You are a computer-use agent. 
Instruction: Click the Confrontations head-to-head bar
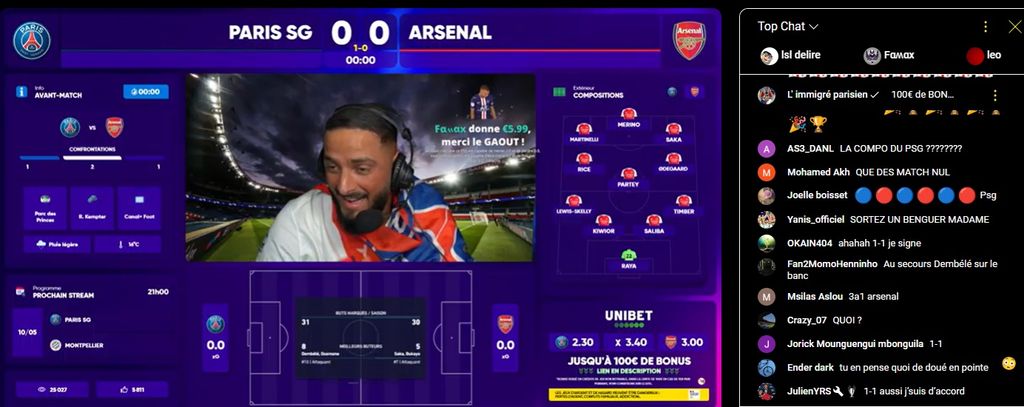pos(91,157)
